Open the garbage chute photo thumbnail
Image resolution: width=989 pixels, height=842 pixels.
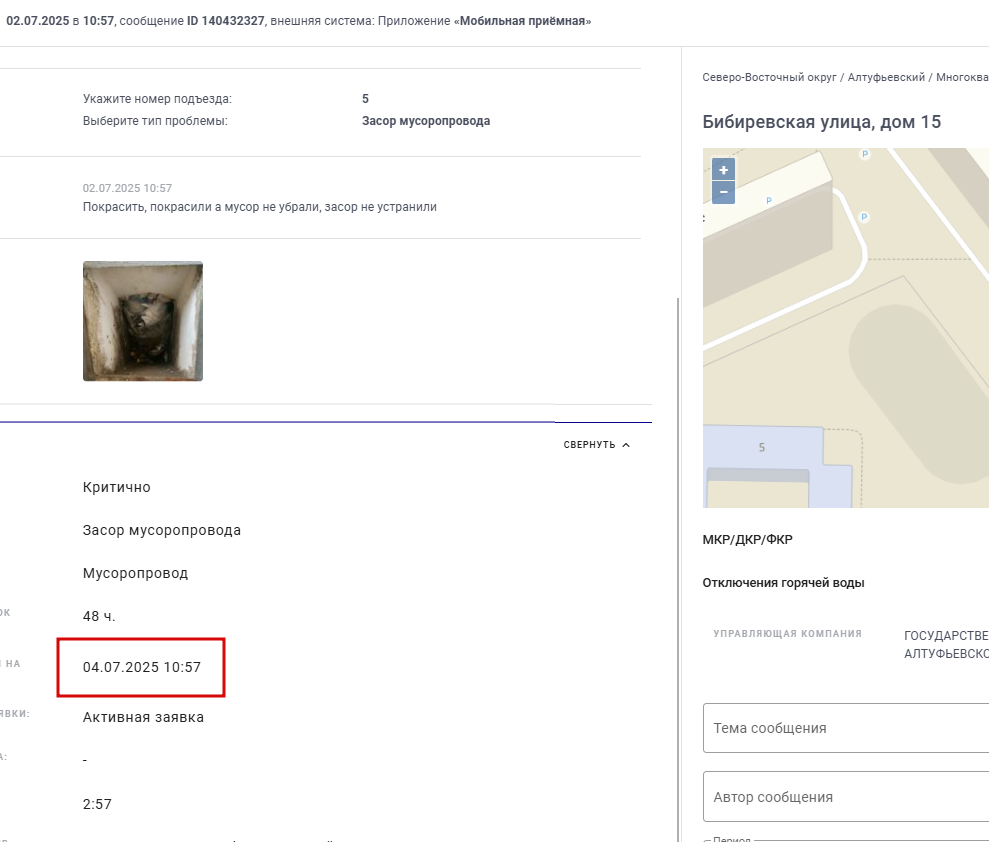143,321
